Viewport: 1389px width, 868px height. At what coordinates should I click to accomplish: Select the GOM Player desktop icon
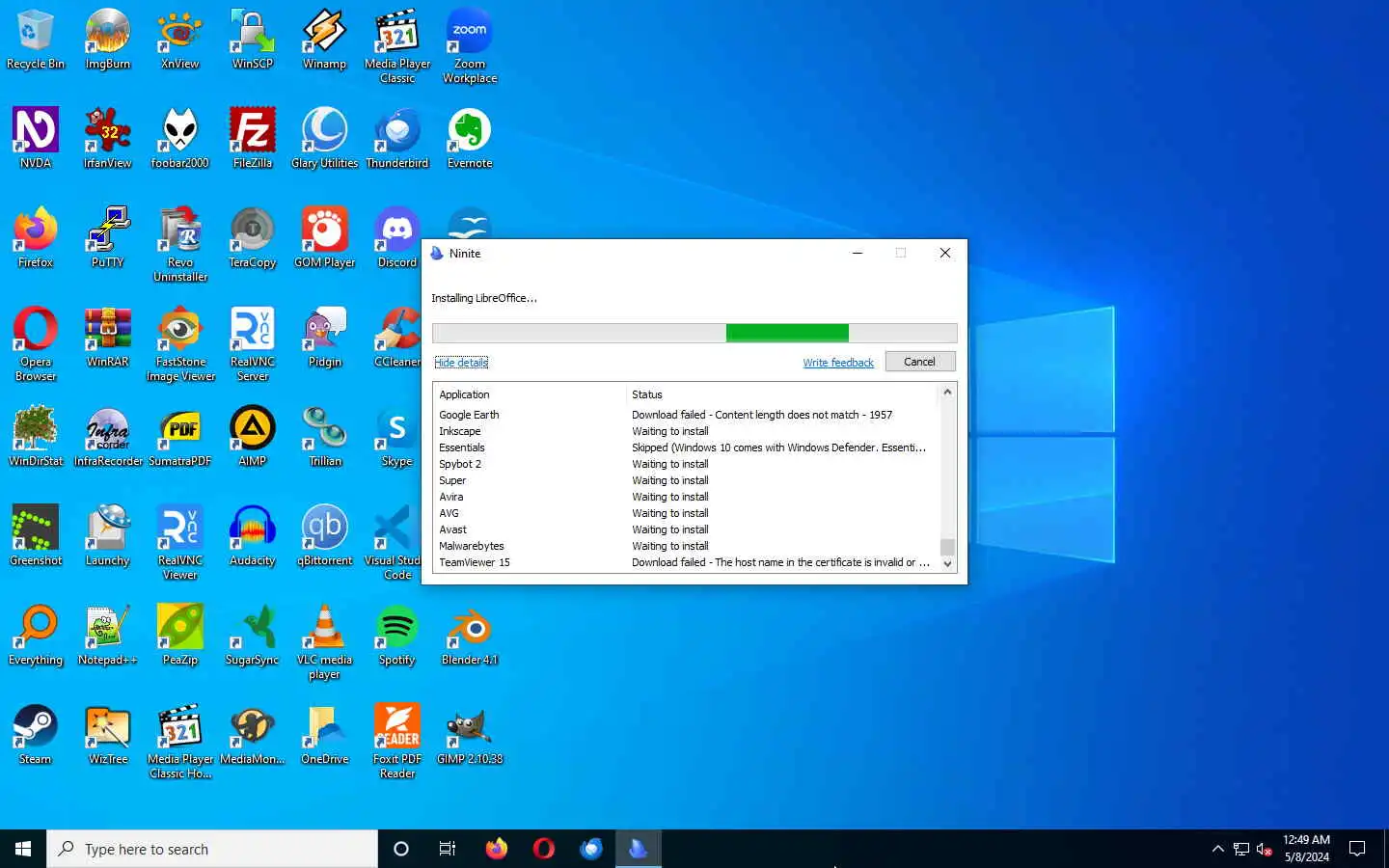pyautogui.click(x=324, y=238)
